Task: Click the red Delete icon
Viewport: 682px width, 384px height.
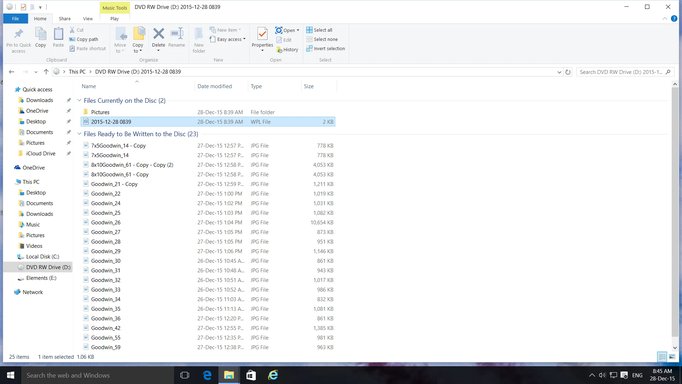Action: tap(158, 34)
